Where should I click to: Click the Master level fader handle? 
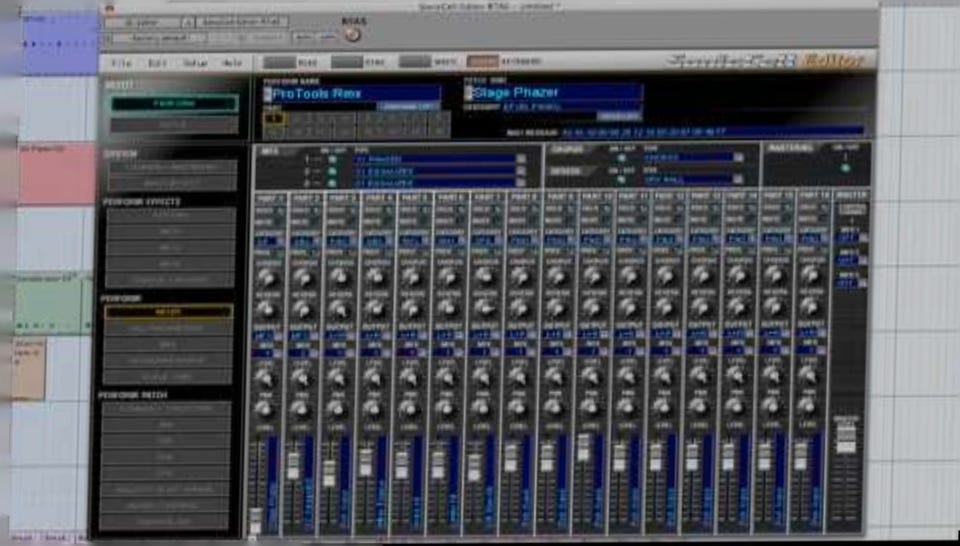pyautogui.click(x=846, y=439)
